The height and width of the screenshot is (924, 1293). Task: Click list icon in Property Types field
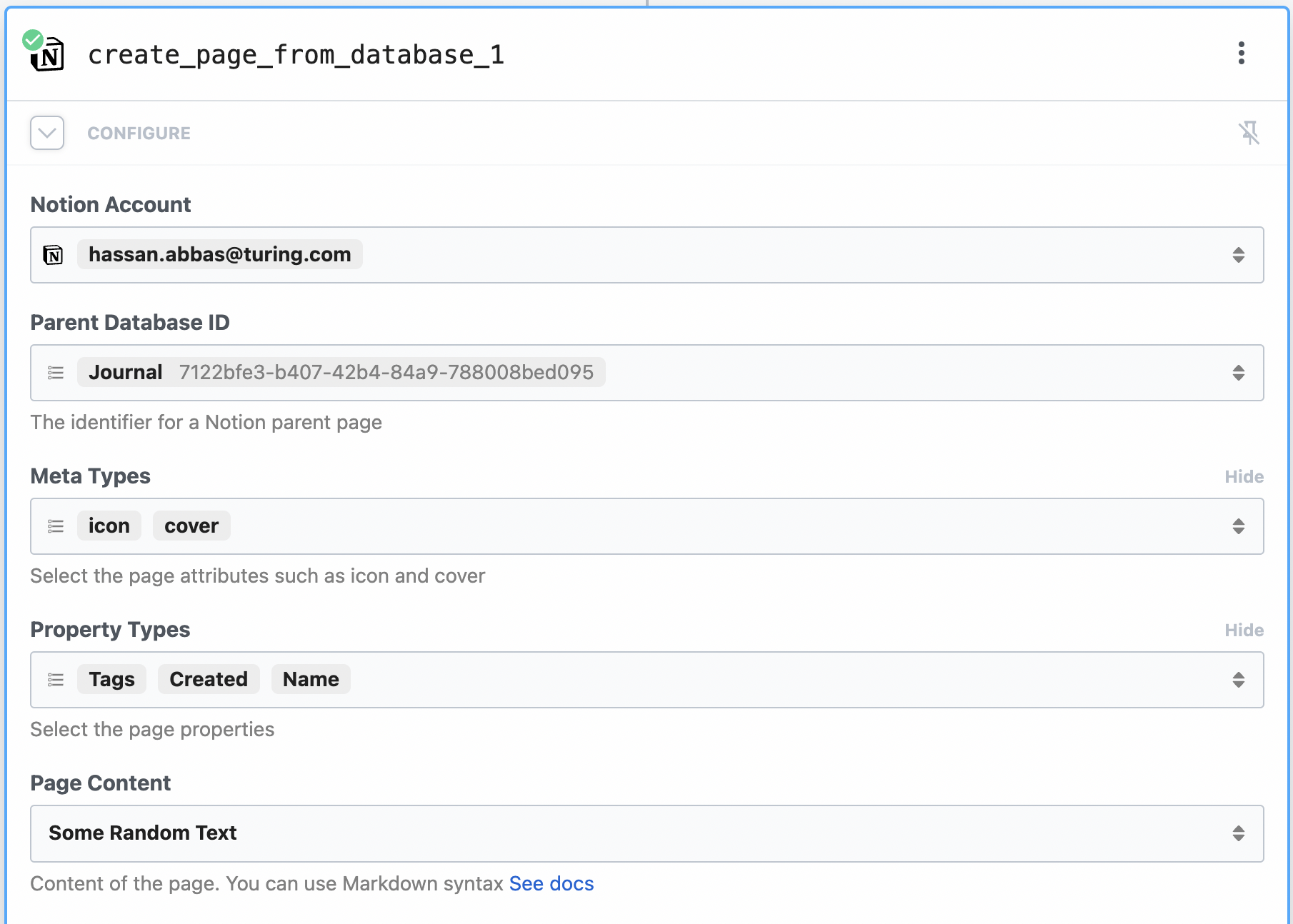click(x=56, y=680)
